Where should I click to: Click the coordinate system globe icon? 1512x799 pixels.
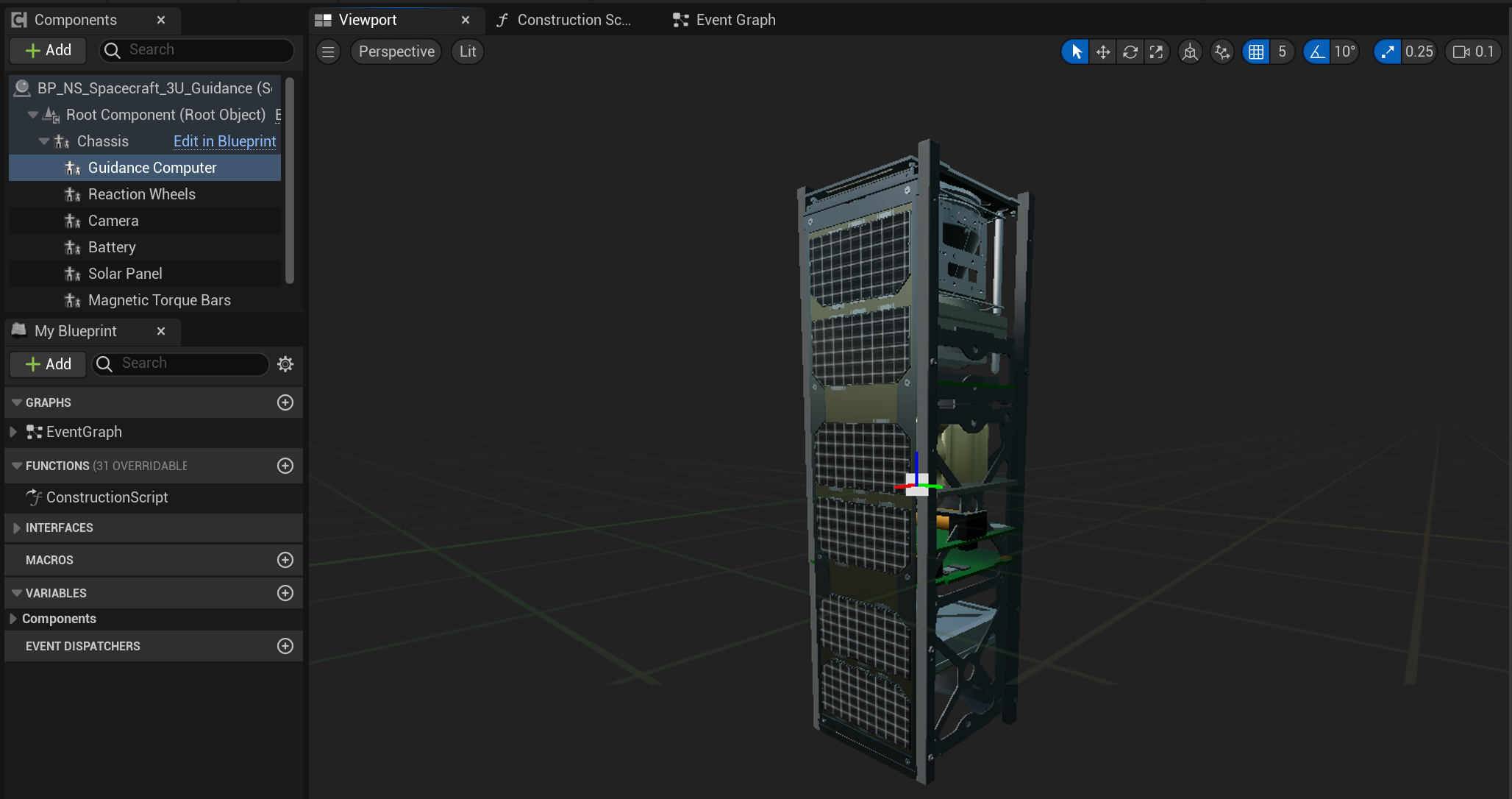[1190, 52]
